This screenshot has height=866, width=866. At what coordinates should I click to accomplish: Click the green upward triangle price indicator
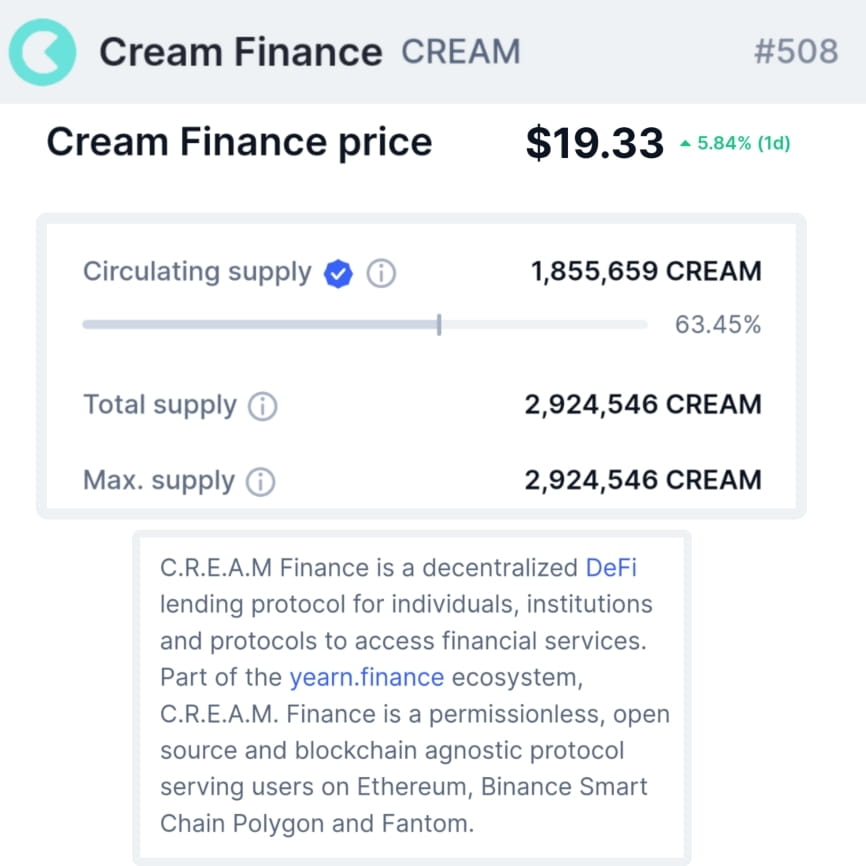(689, 142)
